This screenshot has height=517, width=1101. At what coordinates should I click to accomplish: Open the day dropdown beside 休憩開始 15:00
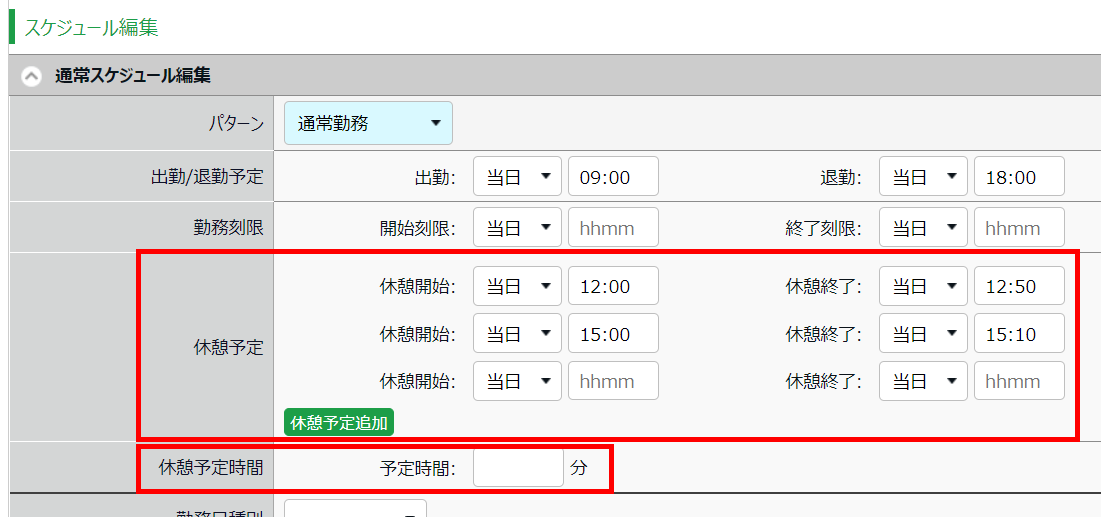coord(517,334)
